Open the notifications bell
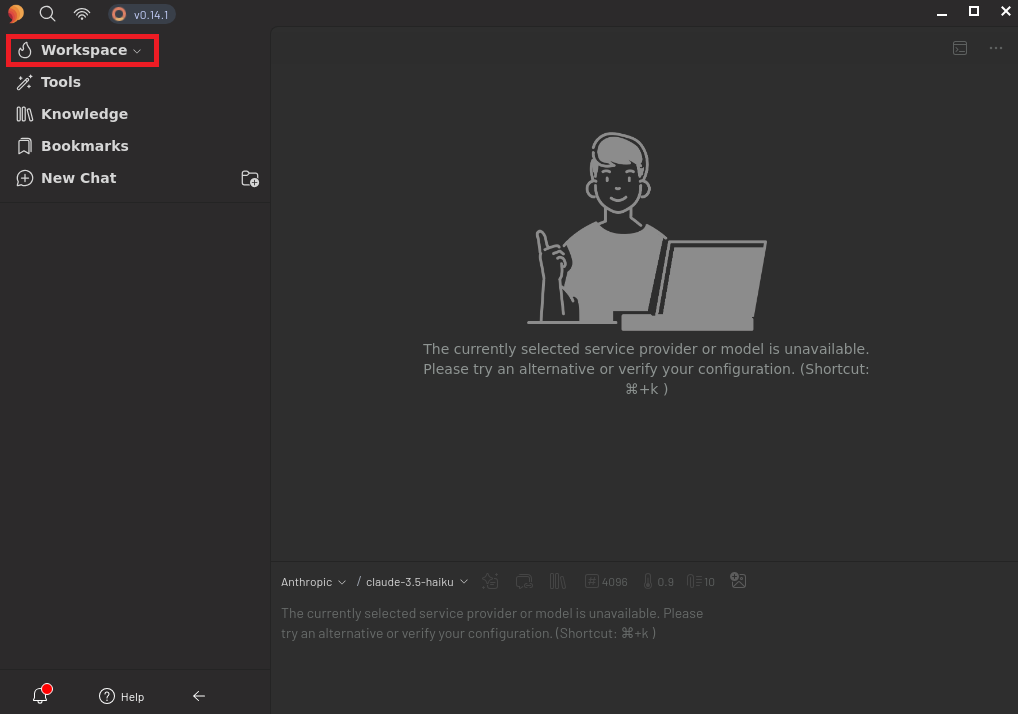Screen dimensions: 1018x714 [x=41, y=696]
